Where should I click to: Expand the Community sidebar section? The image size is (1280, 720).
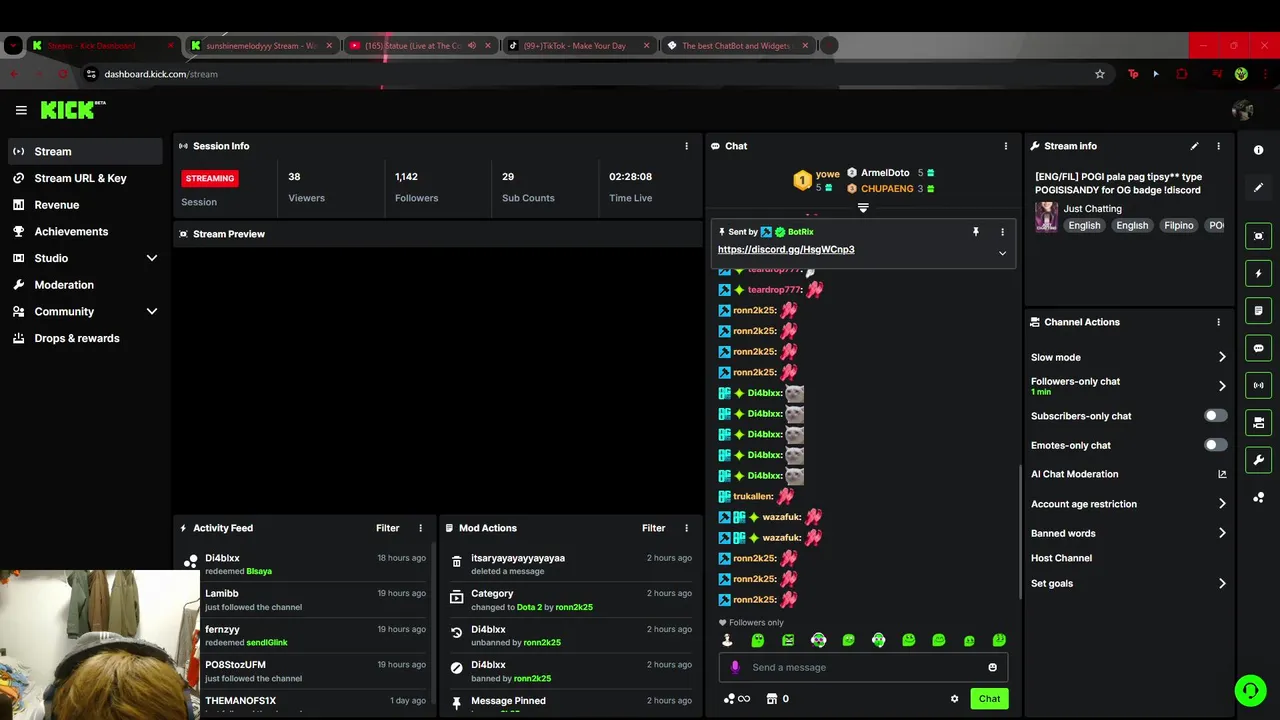tap(152, 311)
